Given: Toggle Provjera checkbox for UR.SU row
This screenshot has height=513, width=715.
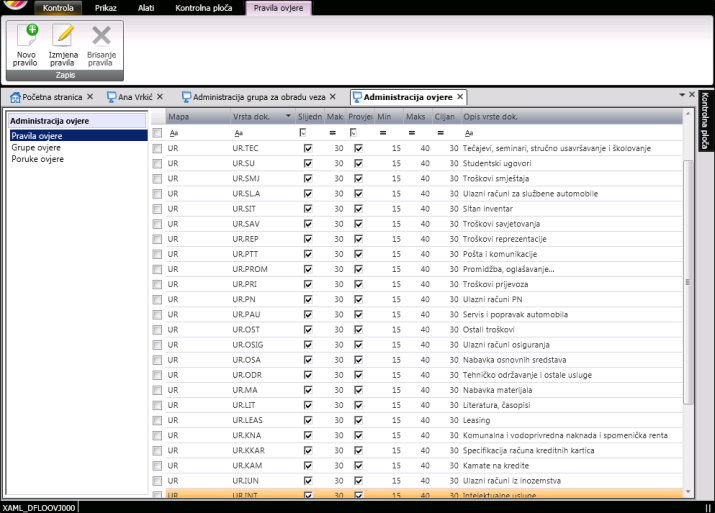Looking at the screenshot, I should (358, 163).
